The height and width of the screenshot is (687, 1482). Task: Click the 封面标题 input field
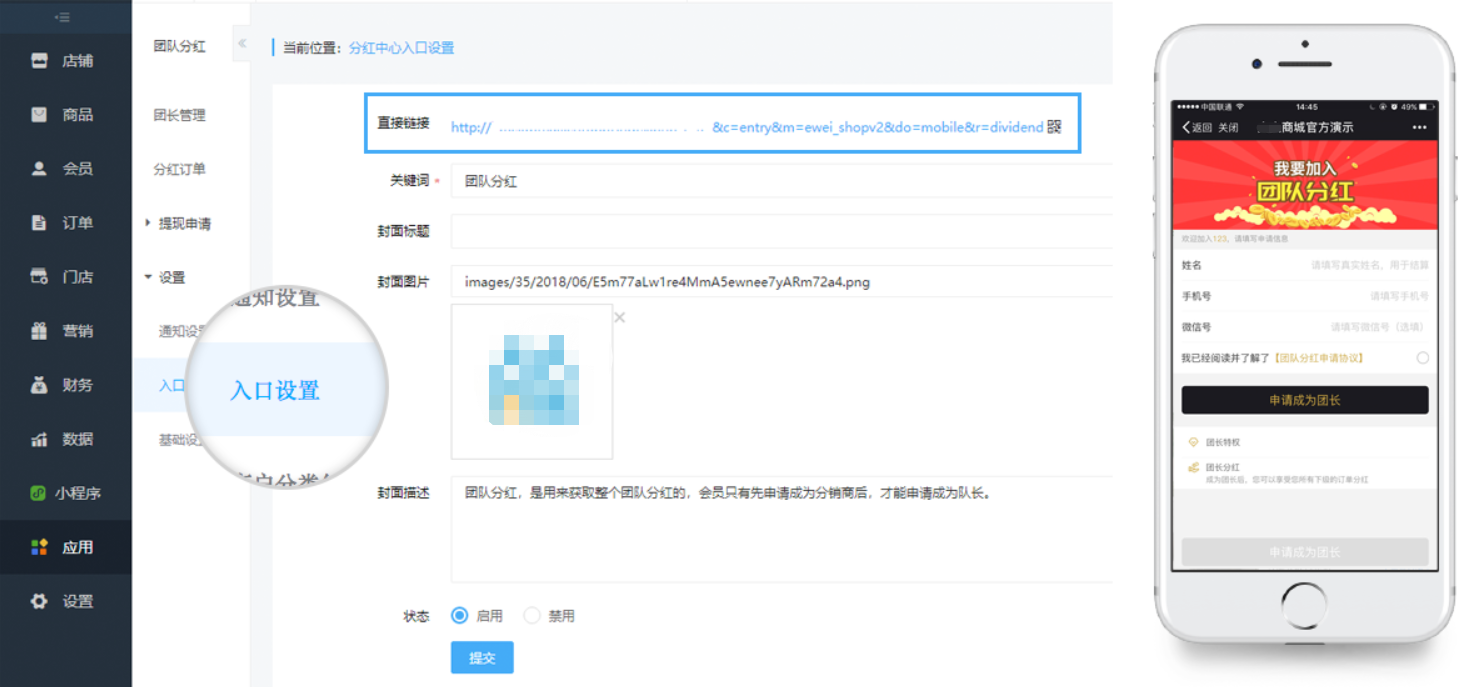tap(781, 230)
